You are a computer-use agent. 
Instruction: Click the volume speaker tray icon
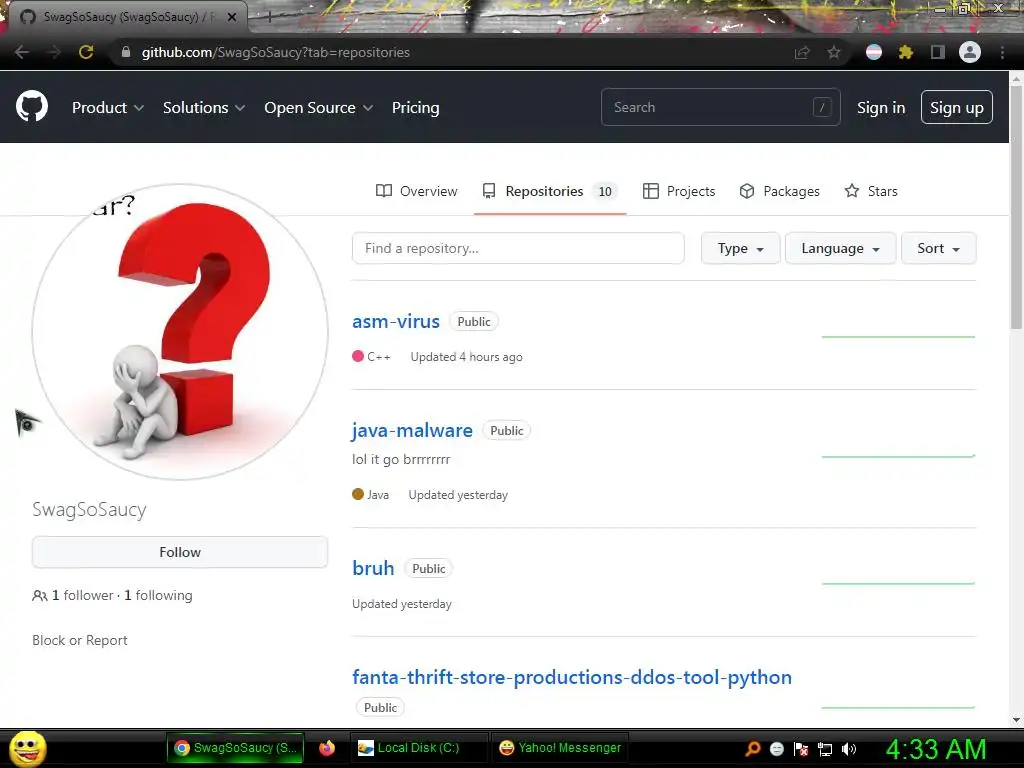[849, 748]
